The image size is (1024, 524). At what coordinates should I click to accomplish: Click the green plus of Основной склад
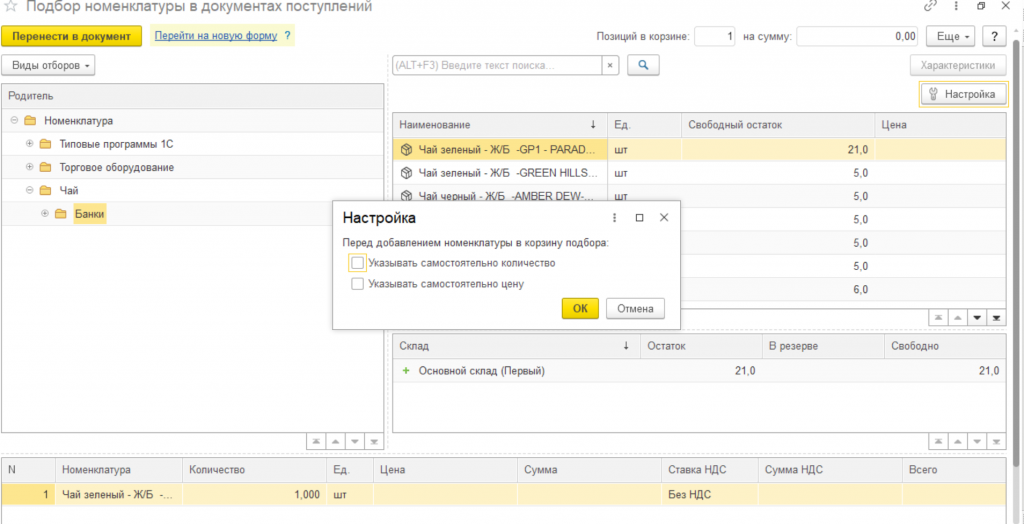(x=406, y=370)
